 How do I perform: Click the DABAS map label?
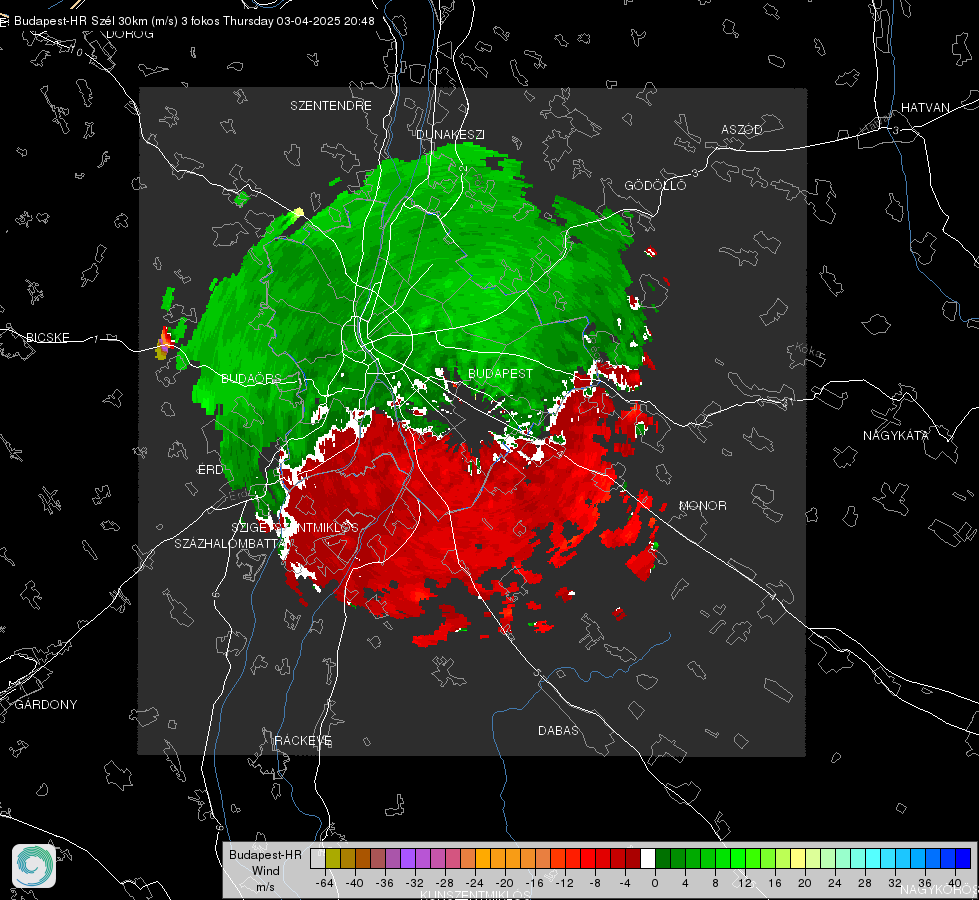coord(558,730)
